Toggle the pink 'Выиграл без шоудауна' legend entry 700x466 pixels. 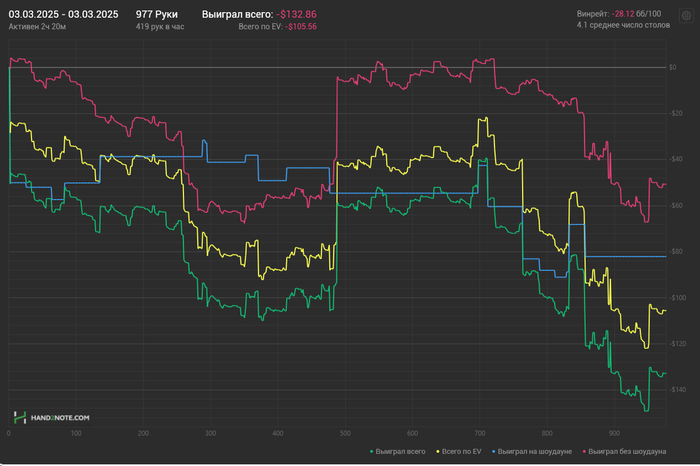click(x=624, y=451)
